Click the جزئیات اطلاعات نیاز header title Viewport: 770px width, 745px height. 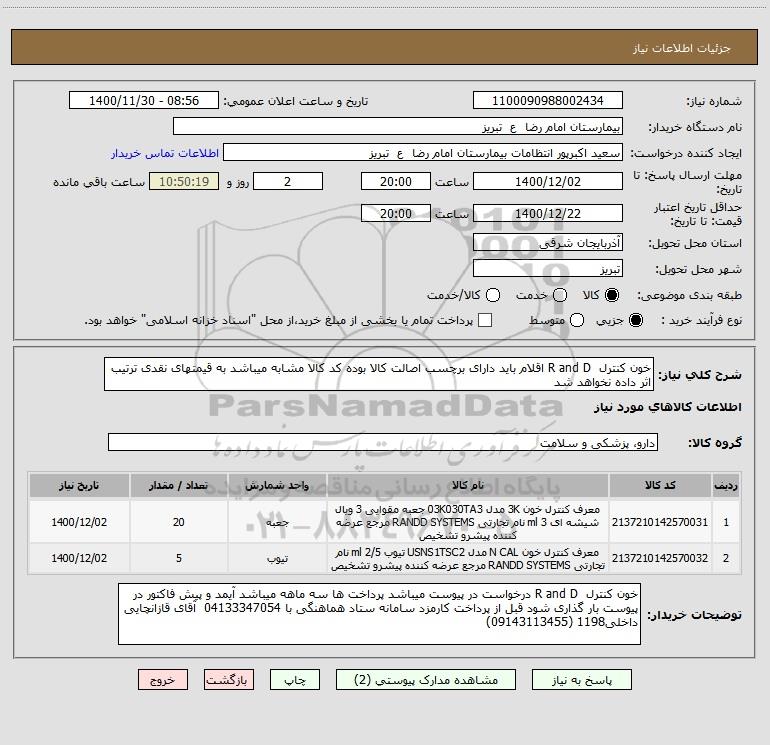(681, 48)
